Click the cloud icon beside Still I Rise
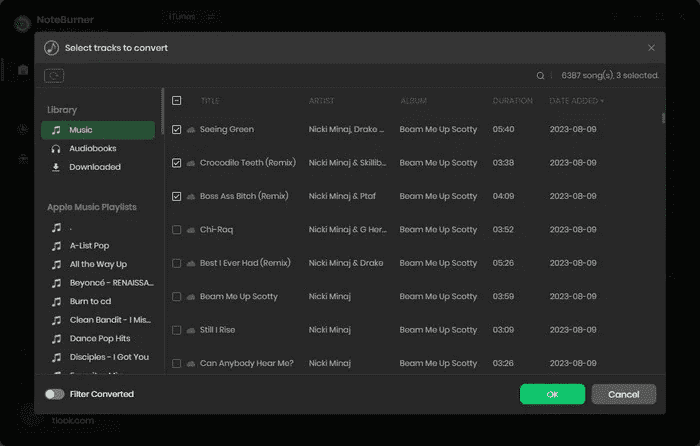The image size is (700, 446). [191, 331]
